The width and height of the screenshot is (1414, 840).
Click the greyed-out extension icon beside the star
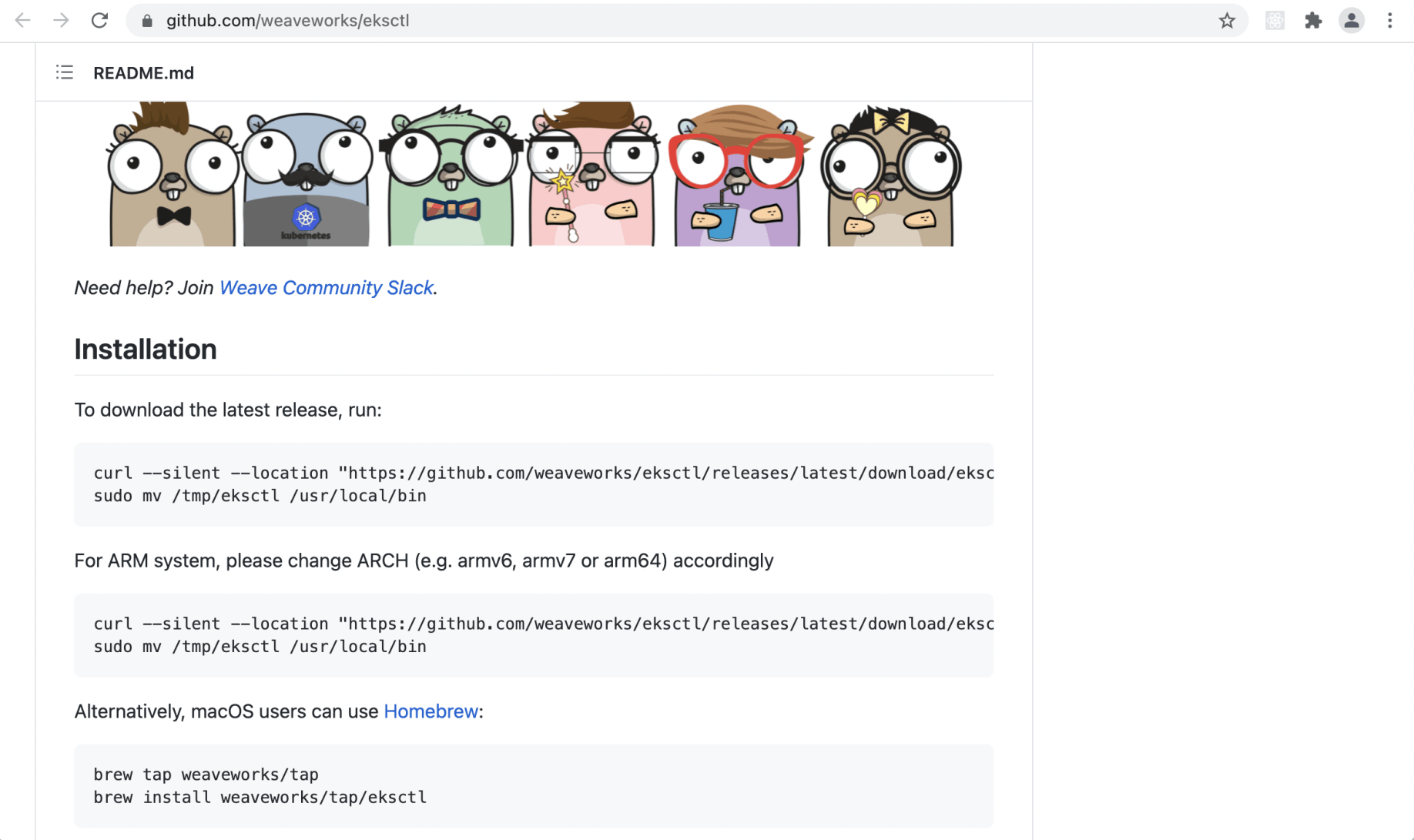click(1275, 21)
